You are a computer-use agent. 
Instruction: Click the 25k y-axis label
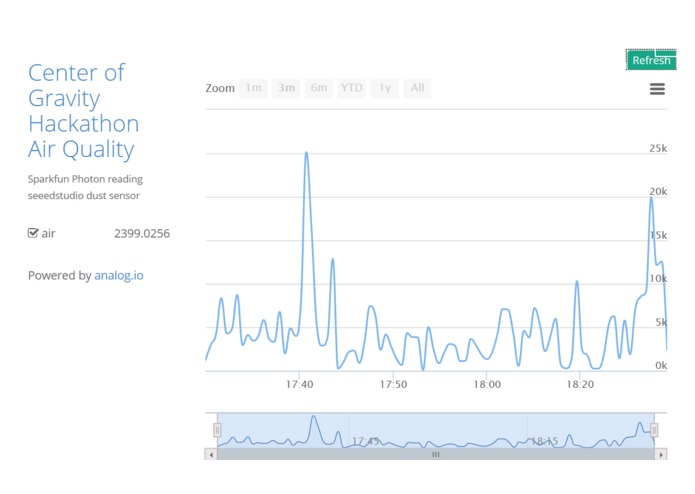pos(658,148)
